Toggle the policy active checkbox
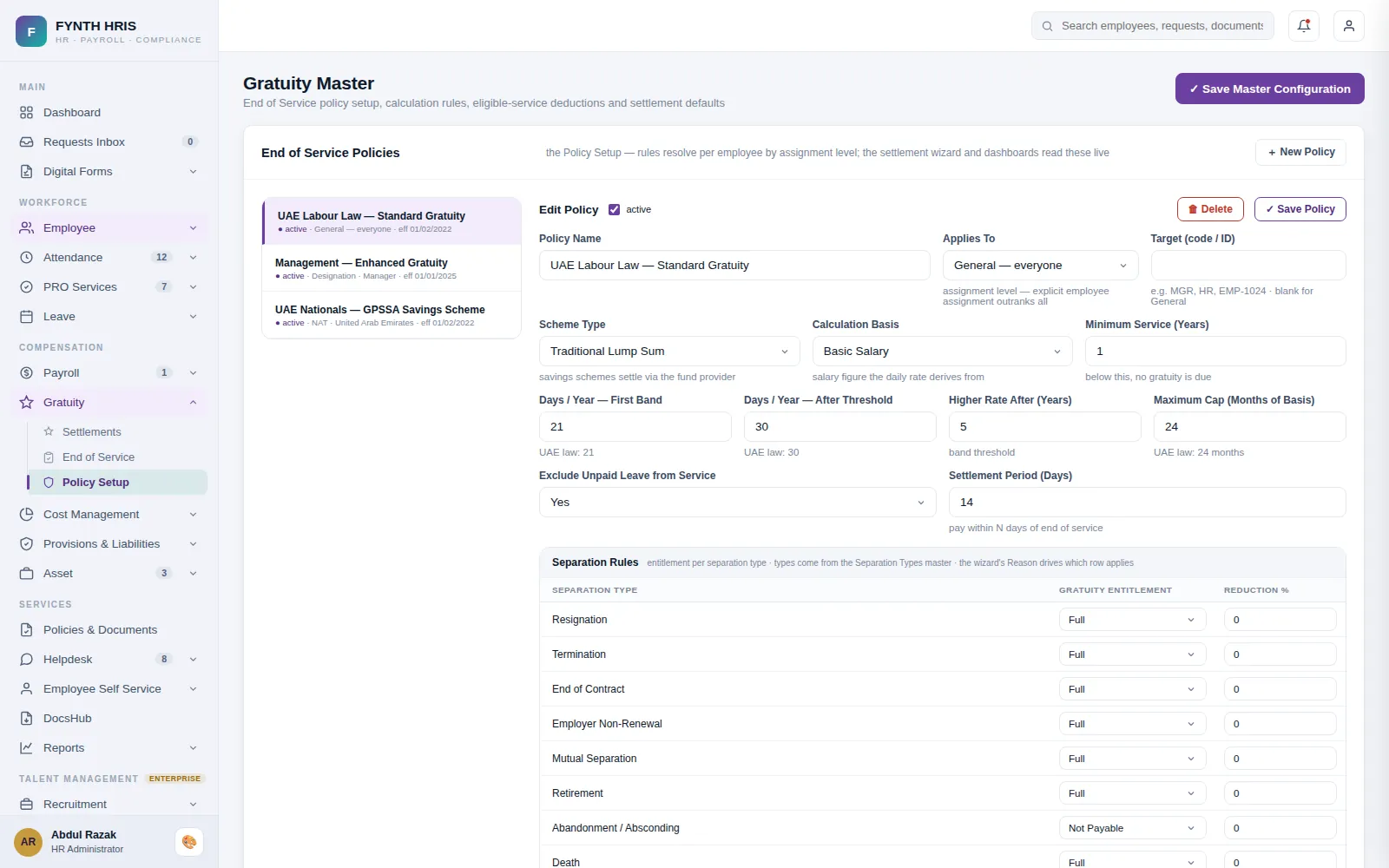 pyautogui.click(x=615, y=210)
